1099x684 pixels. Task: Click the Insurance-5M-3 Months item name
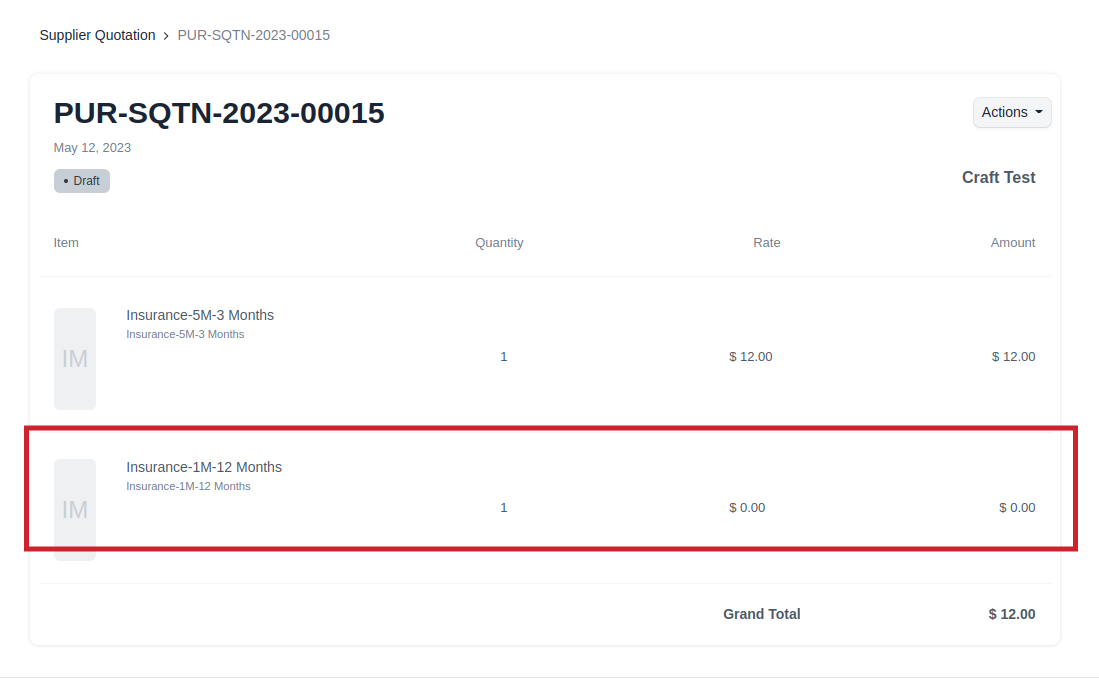199,315
